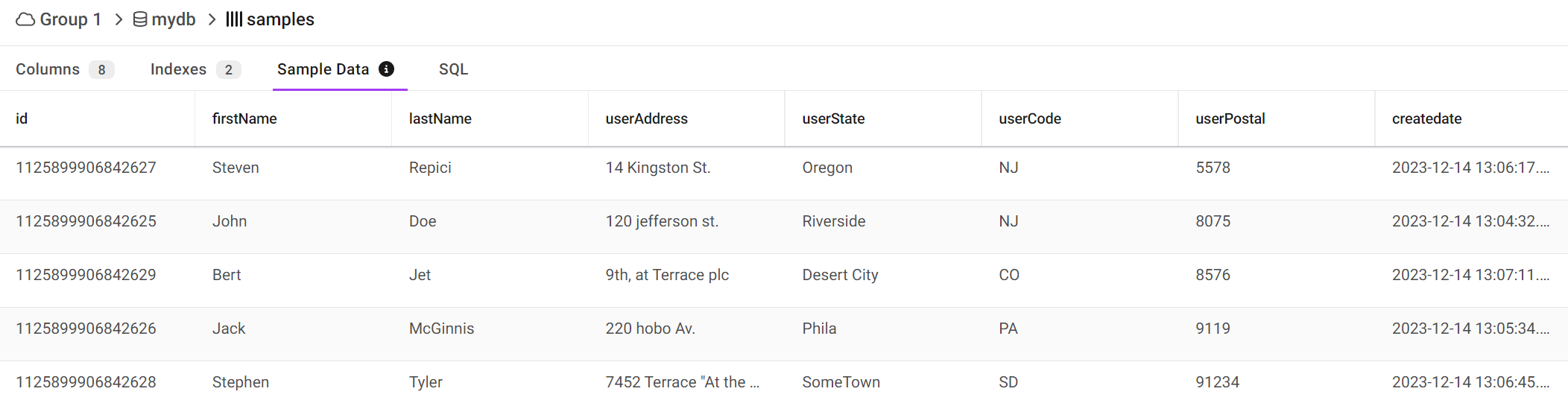Screen dimensions: 1568x409
Task: Click the samples breadcrumb label
Action: pyautogui.click(x=280, y=19)
